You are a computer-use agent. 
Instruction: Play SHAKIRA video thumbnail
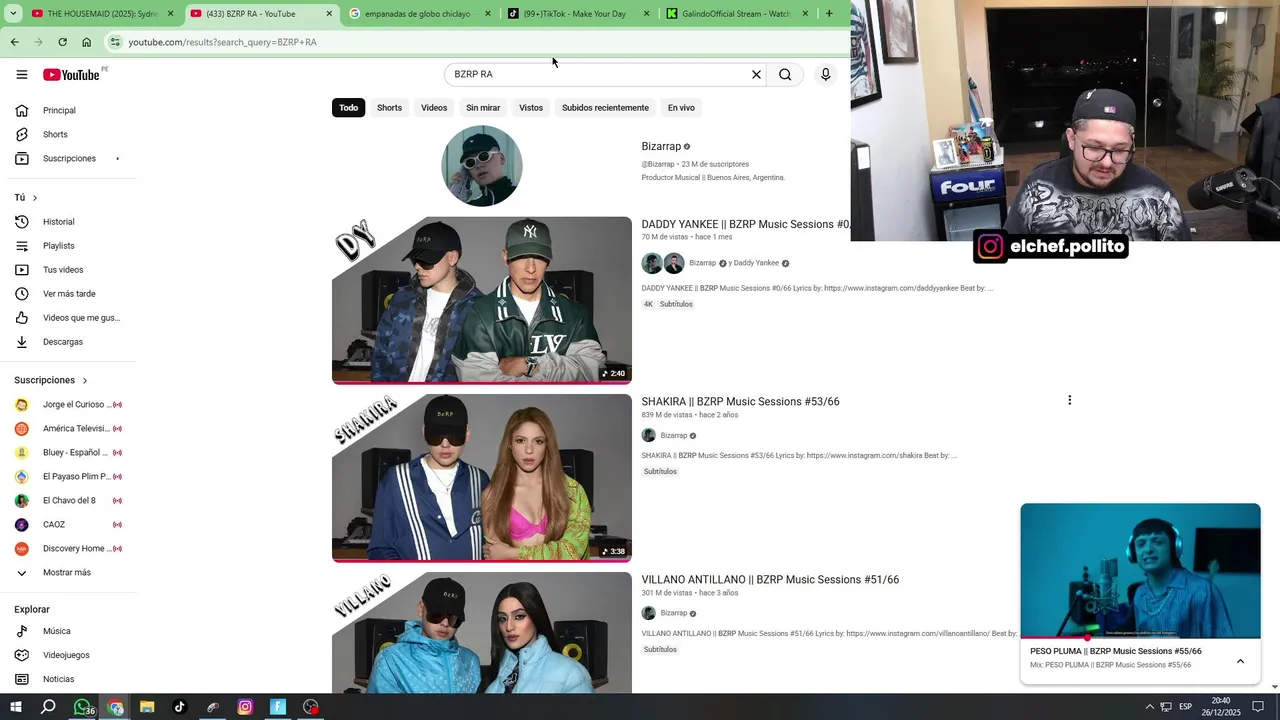pos(482,478)
